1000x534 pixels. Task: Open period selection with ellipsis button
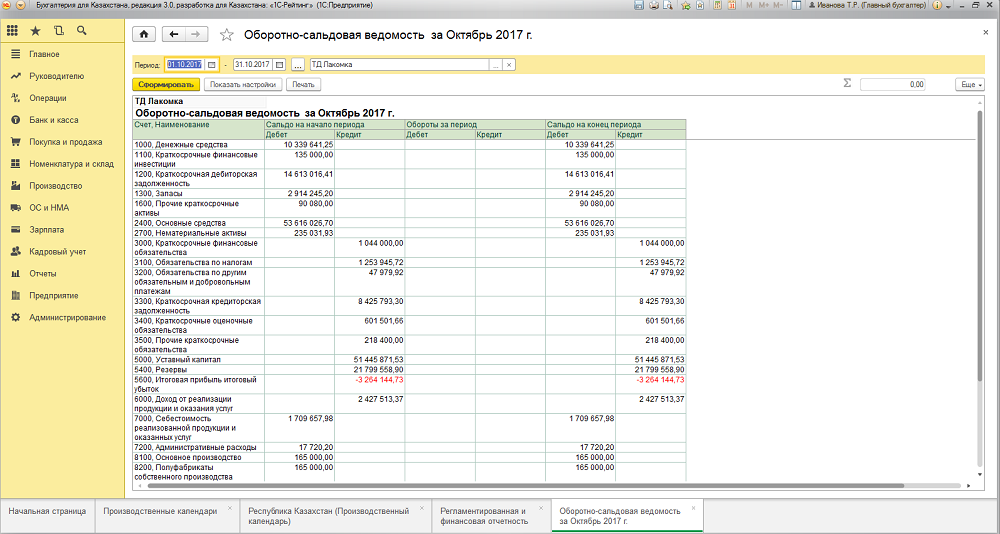click(298, 64)
